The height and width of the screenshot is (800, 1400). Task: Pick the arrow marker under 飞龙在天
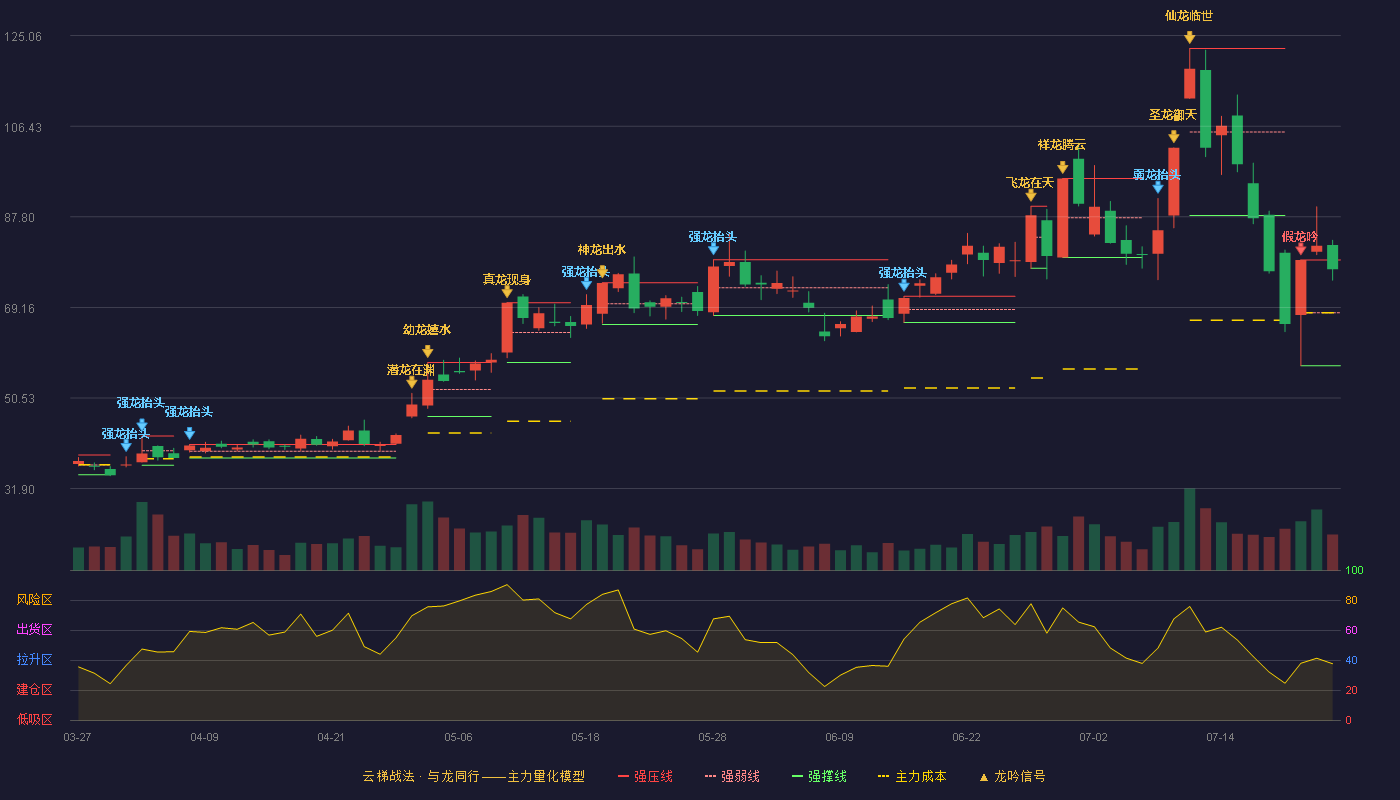pyautogui.click(x=1031, y=196)
